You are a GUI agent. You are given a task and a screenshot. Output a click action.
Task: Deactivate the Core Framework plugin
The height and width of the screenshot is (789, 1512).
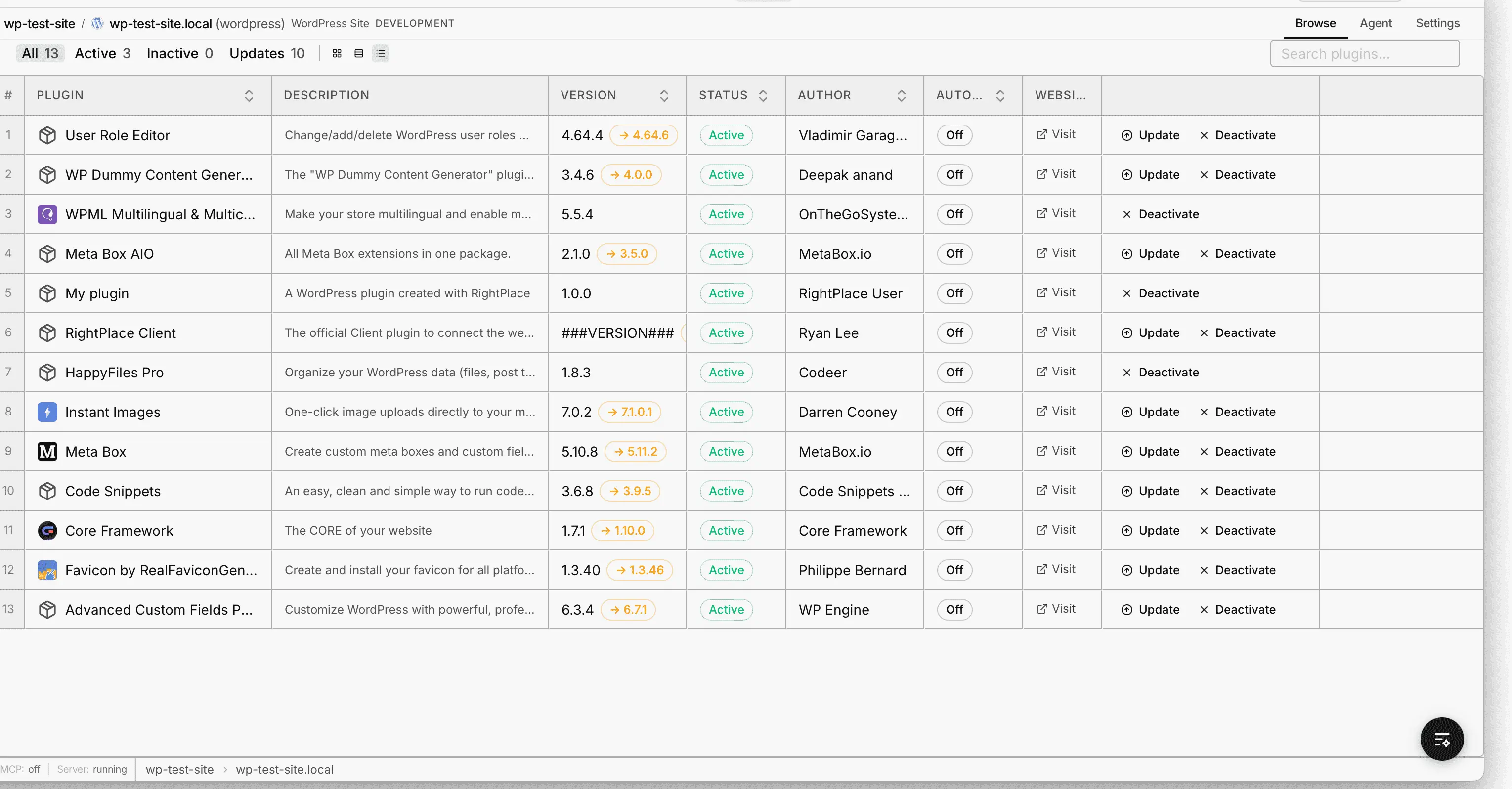tap(1237, 530)
